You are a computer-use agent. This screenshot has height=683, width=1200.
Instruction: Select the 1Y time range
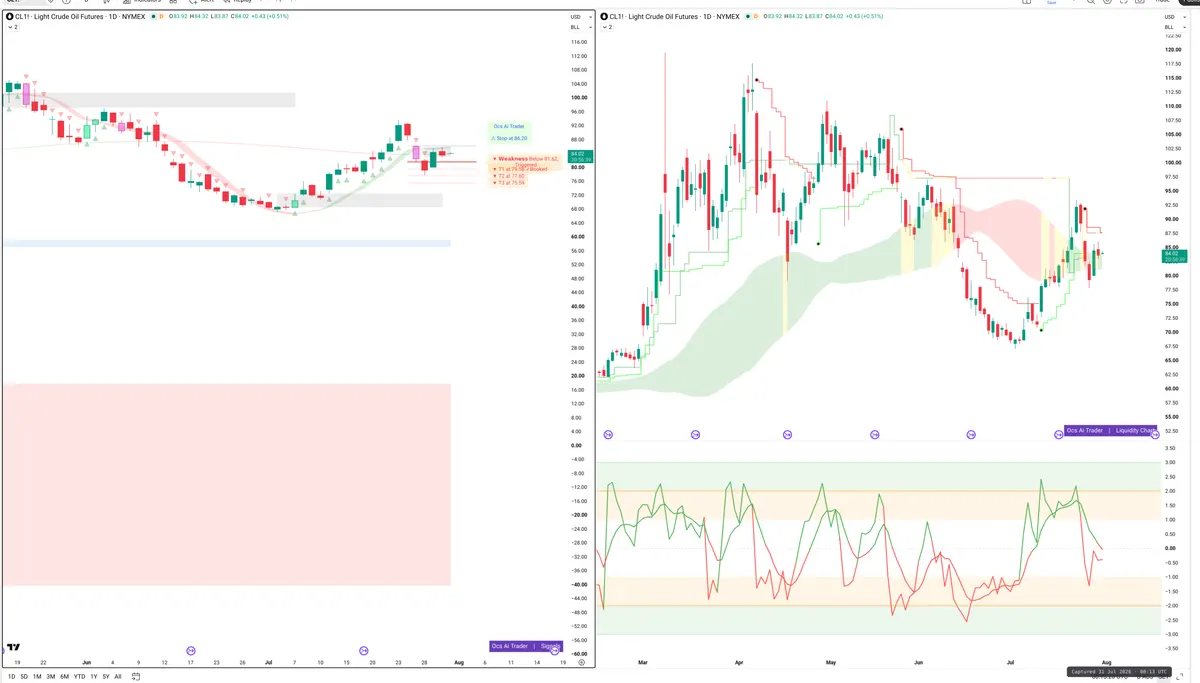94,677
